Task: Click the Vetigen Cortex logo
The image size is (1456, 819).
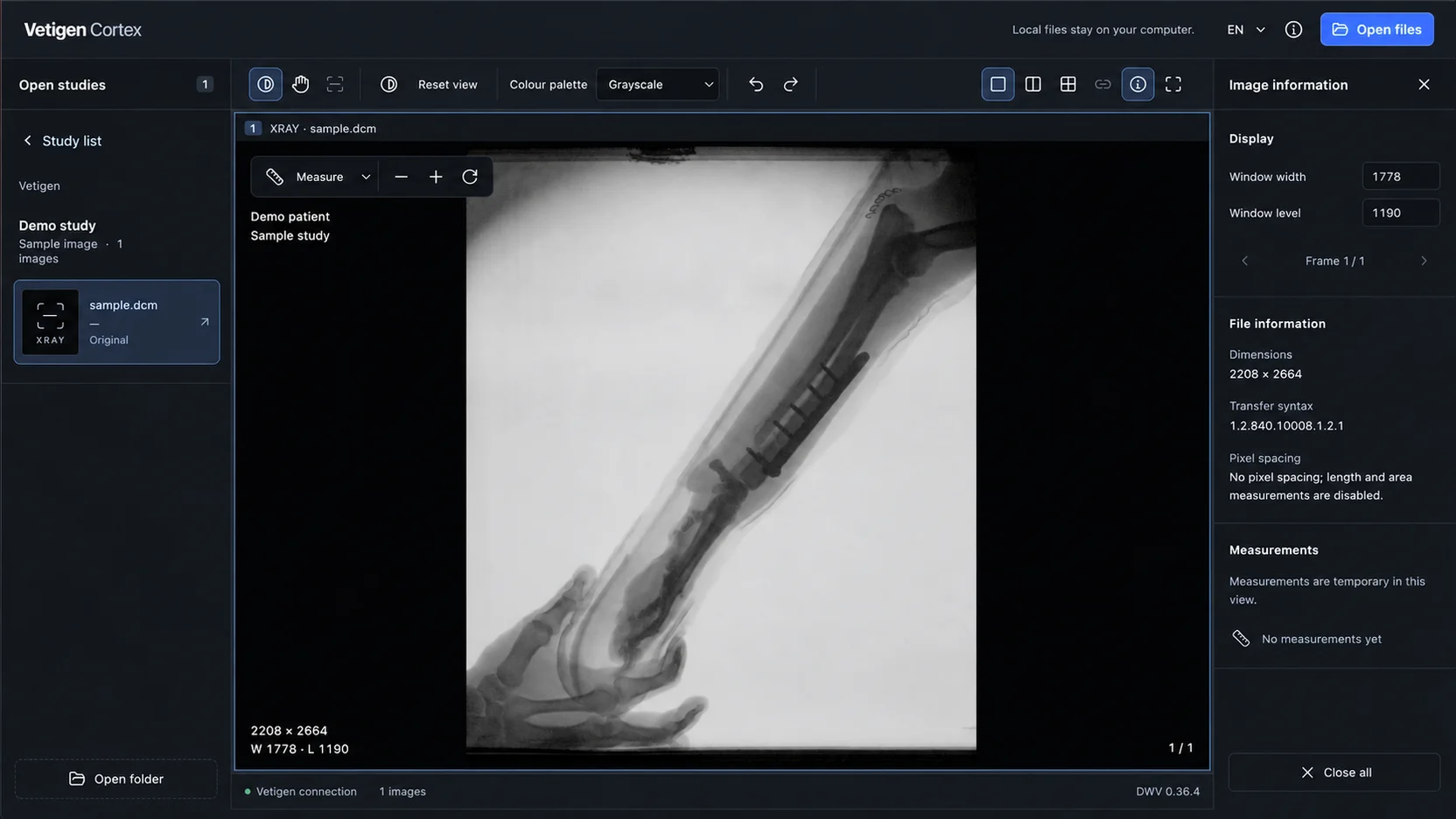Action: click(x=82, y=30)
